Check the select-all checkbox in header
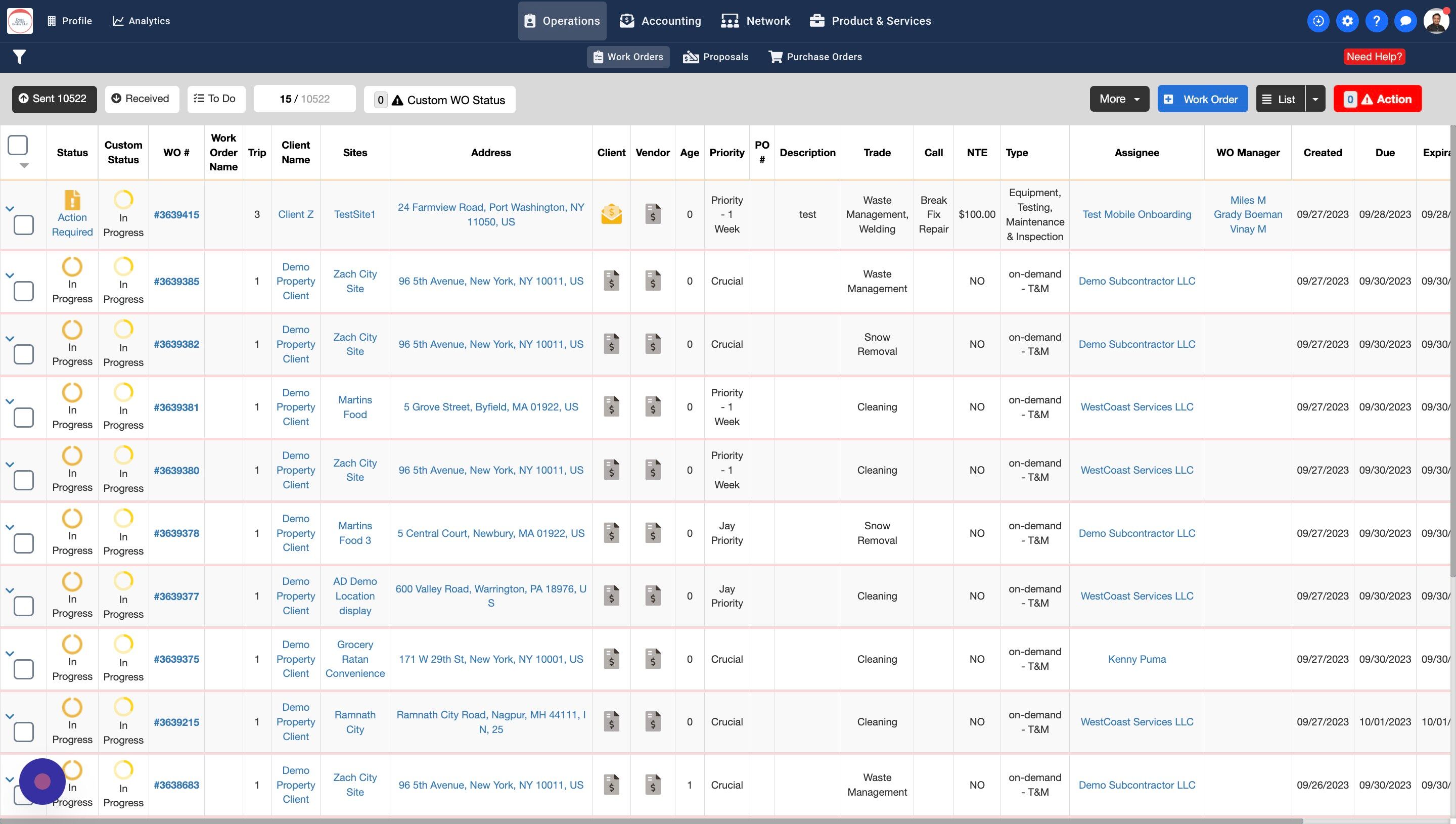1456x824 pixels. pos(18,145)
